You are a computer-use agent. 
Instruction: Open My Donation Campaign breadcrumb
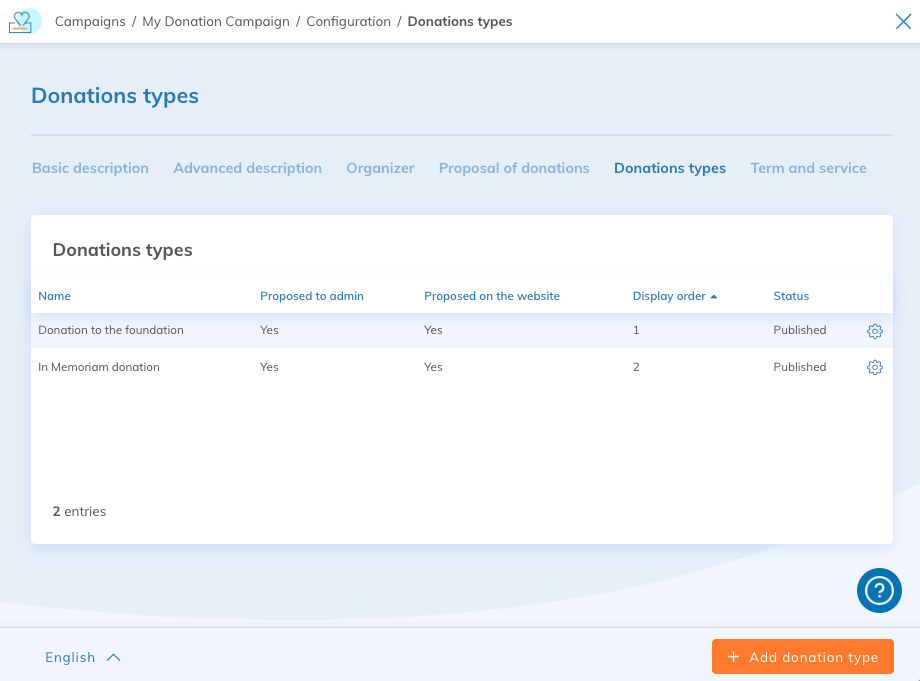(x=216, y=21)
